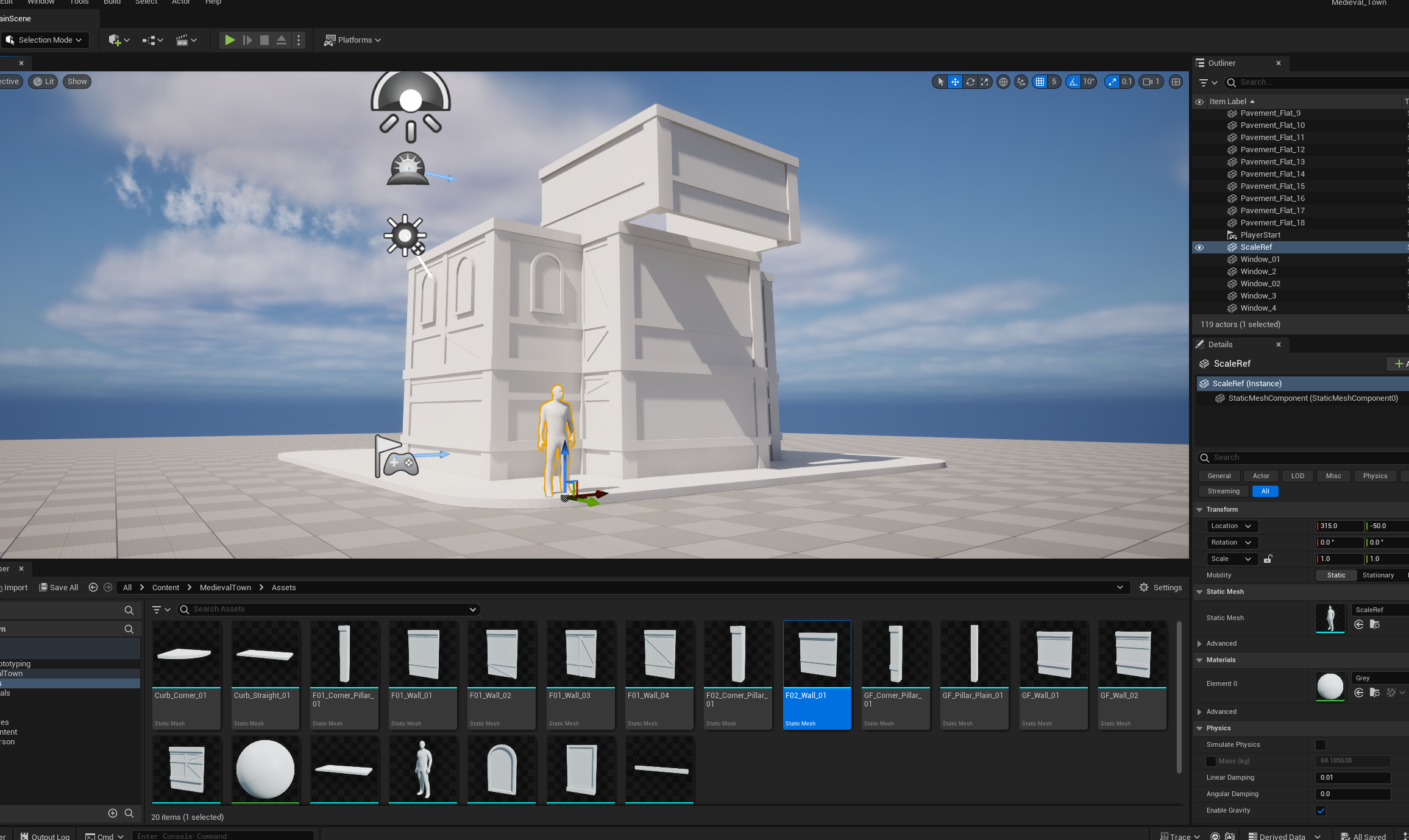This screenshot has width=1409, height=840.
Task: Click the Eject playback icon in toolbar
Action: click(282, 40)
